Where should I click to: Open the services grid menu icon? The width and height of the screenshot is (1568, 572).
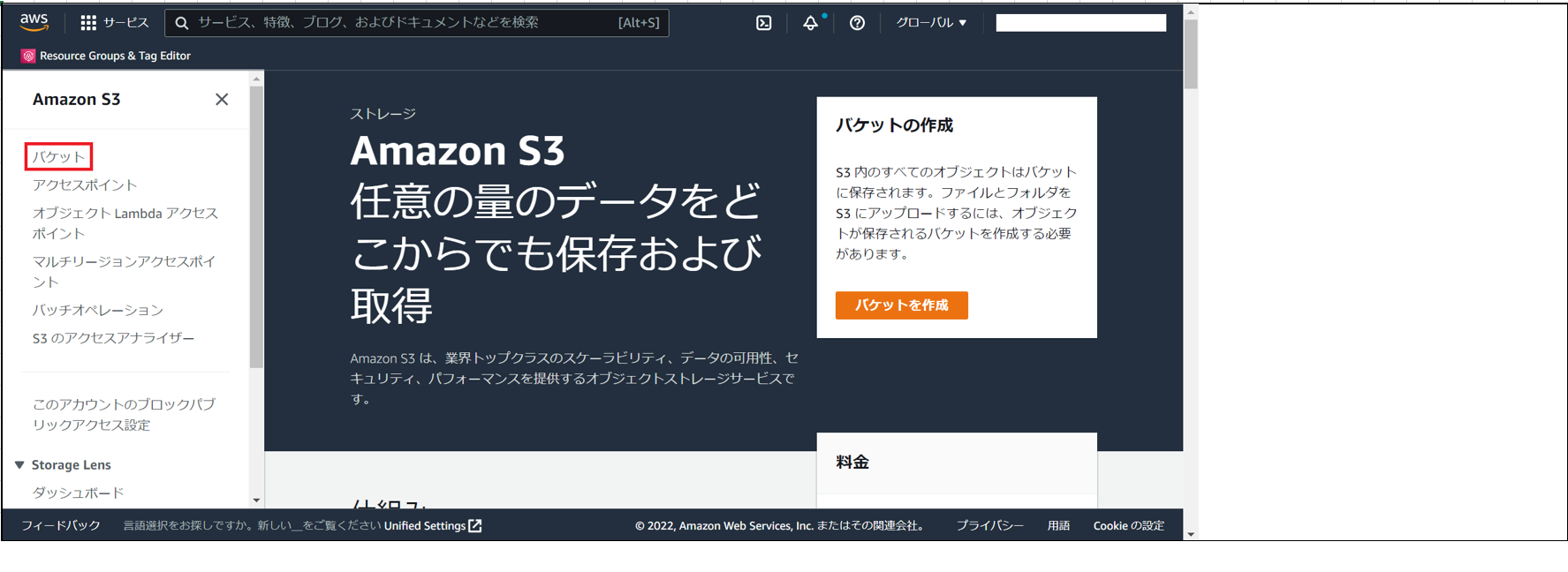point(88,23)
